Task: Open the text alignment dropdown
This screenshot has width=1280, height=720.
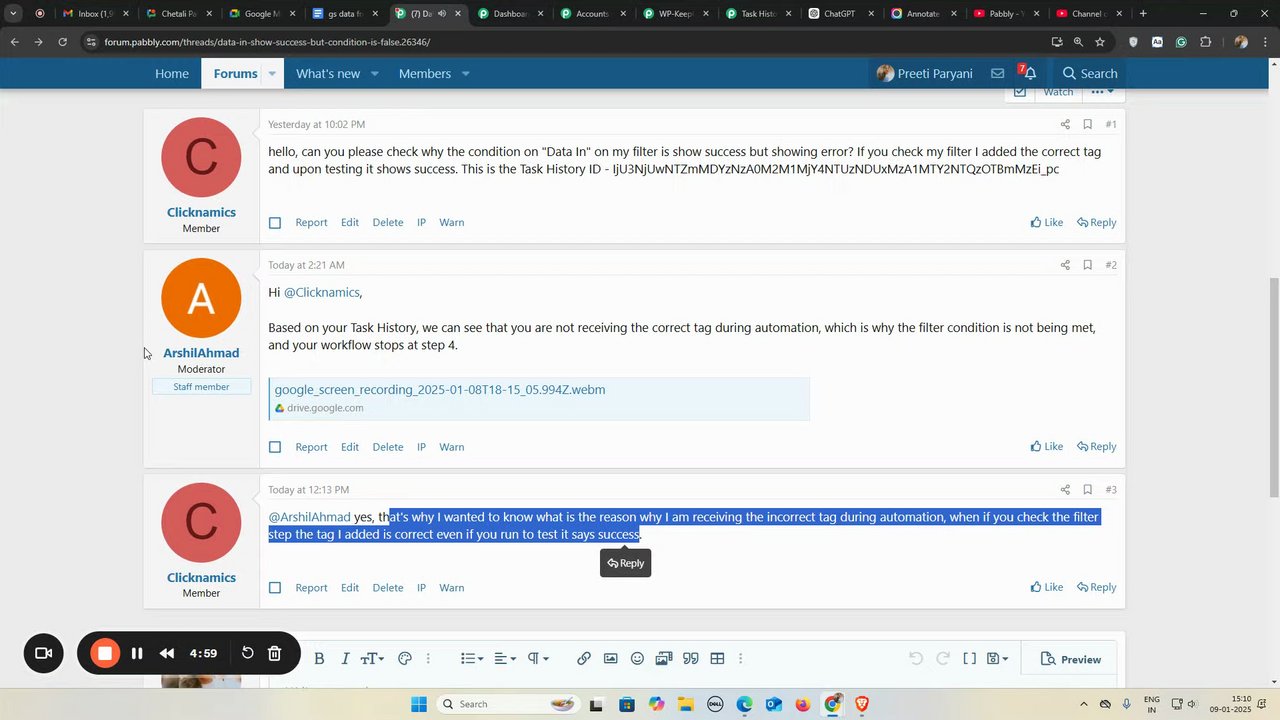Action: pyautogui.click(x=505, y=659)
